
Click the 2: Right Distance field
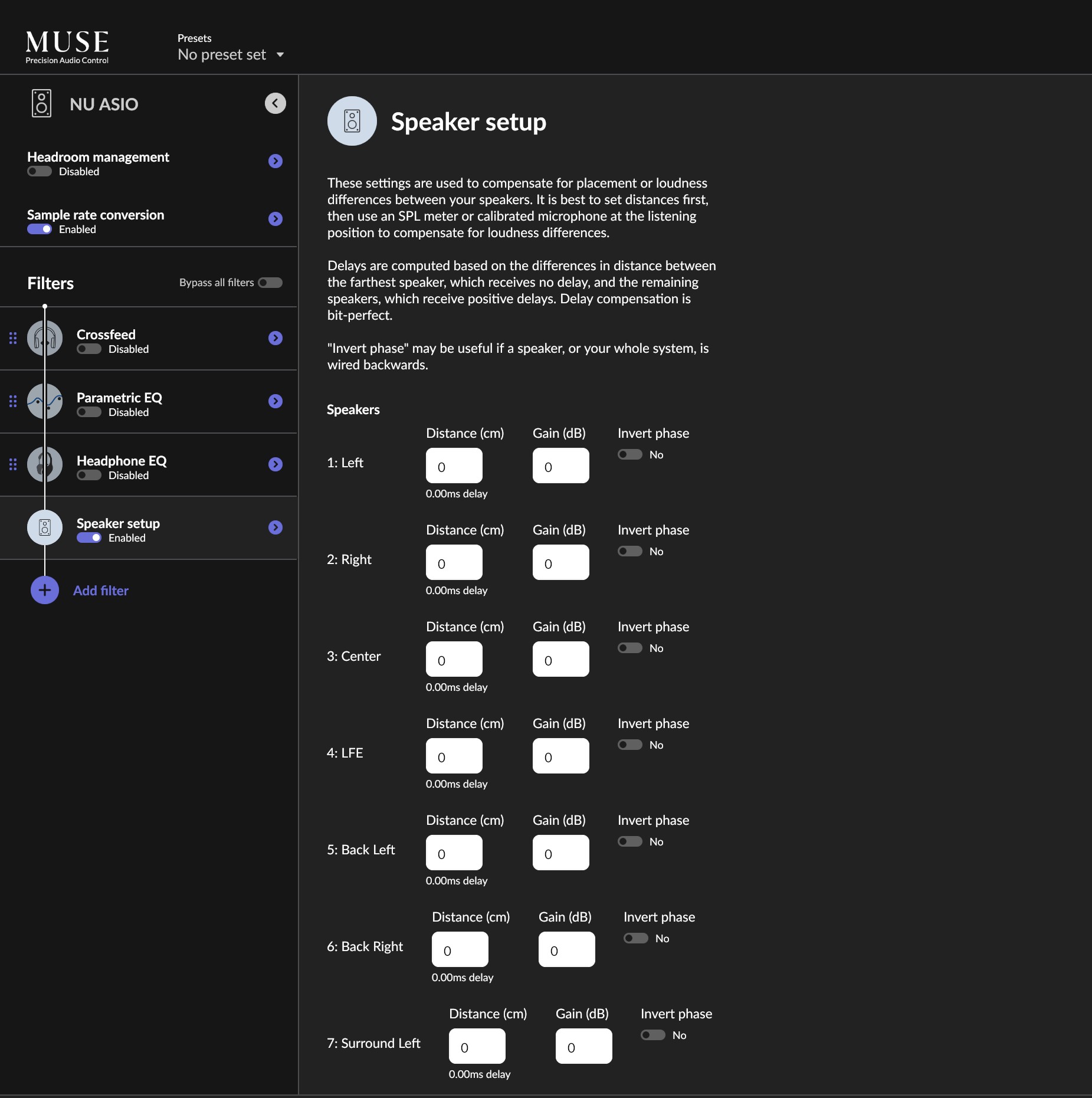[454, 562]
